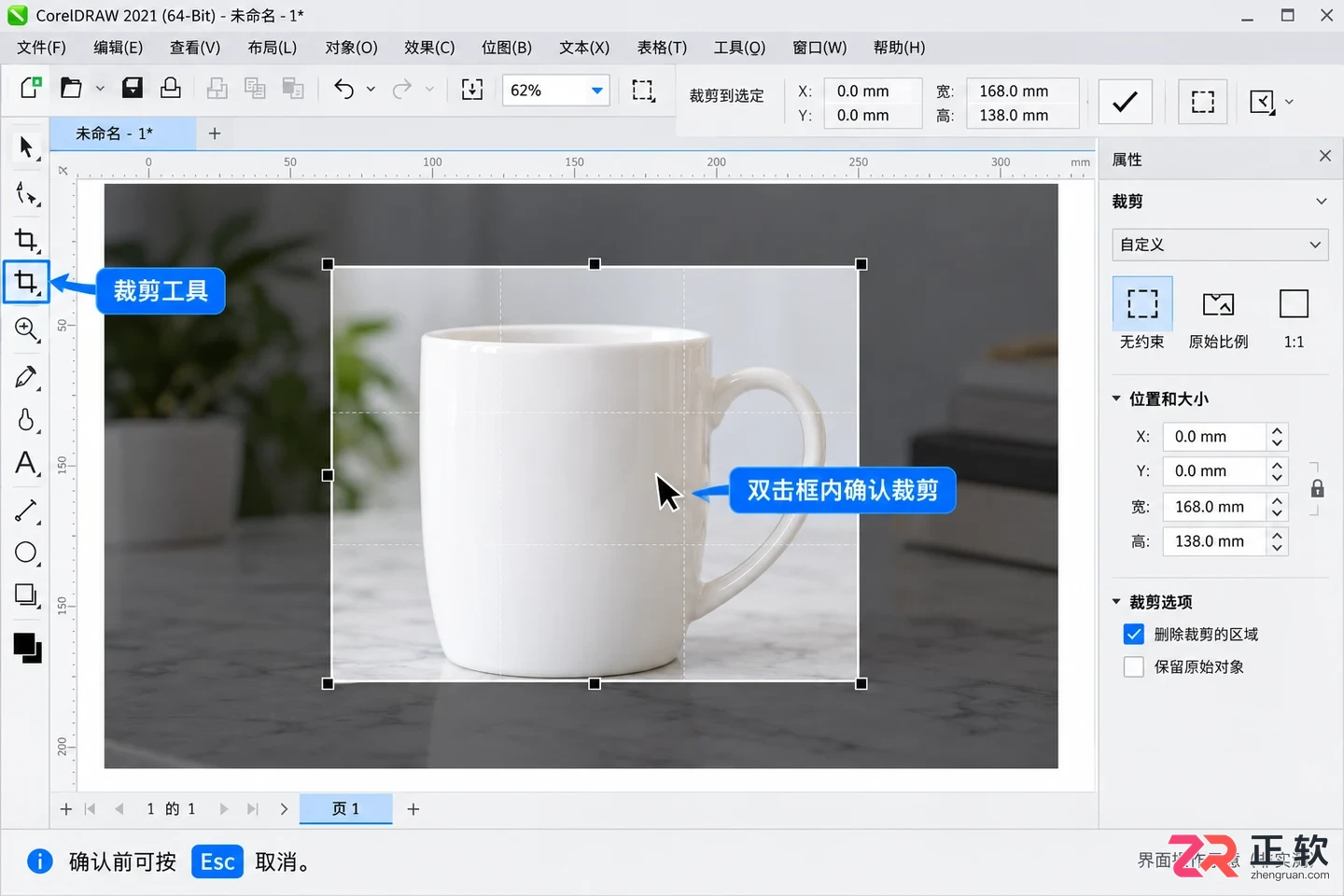Decrease the 高 value in properties panel
1344x896 pixels.
[1277, 548]
